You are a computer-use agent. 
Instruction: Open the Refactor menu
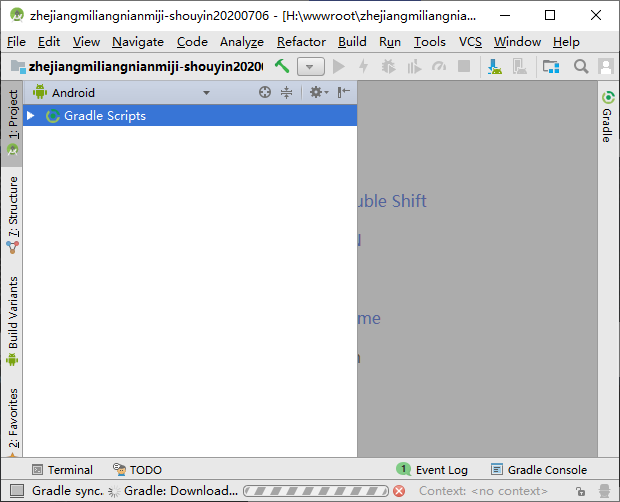coord(301,42)
